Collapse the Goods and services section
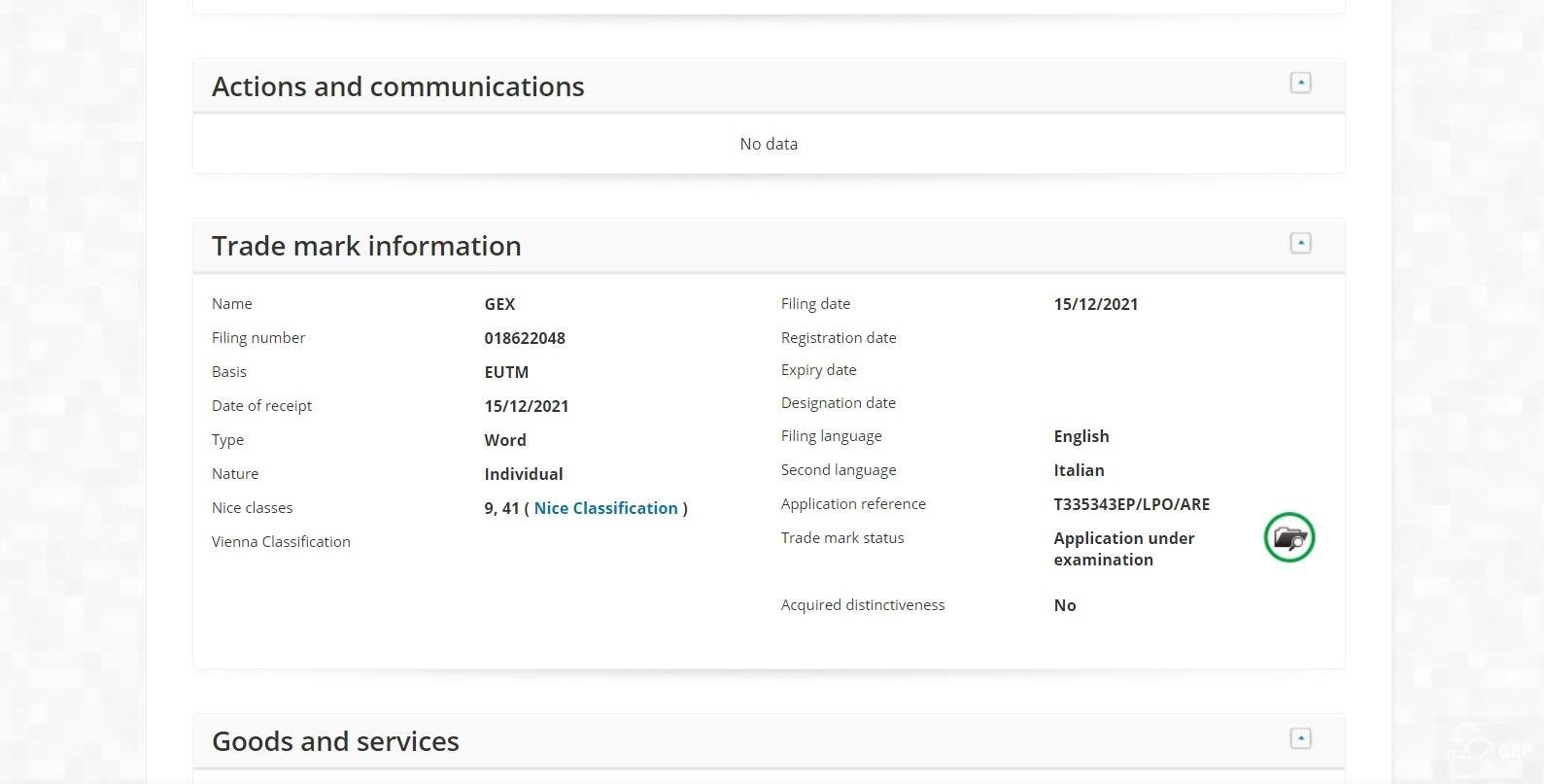The height and width of the screenshot is (784, 1544). pyautogui.click(x=1300, y=738)
